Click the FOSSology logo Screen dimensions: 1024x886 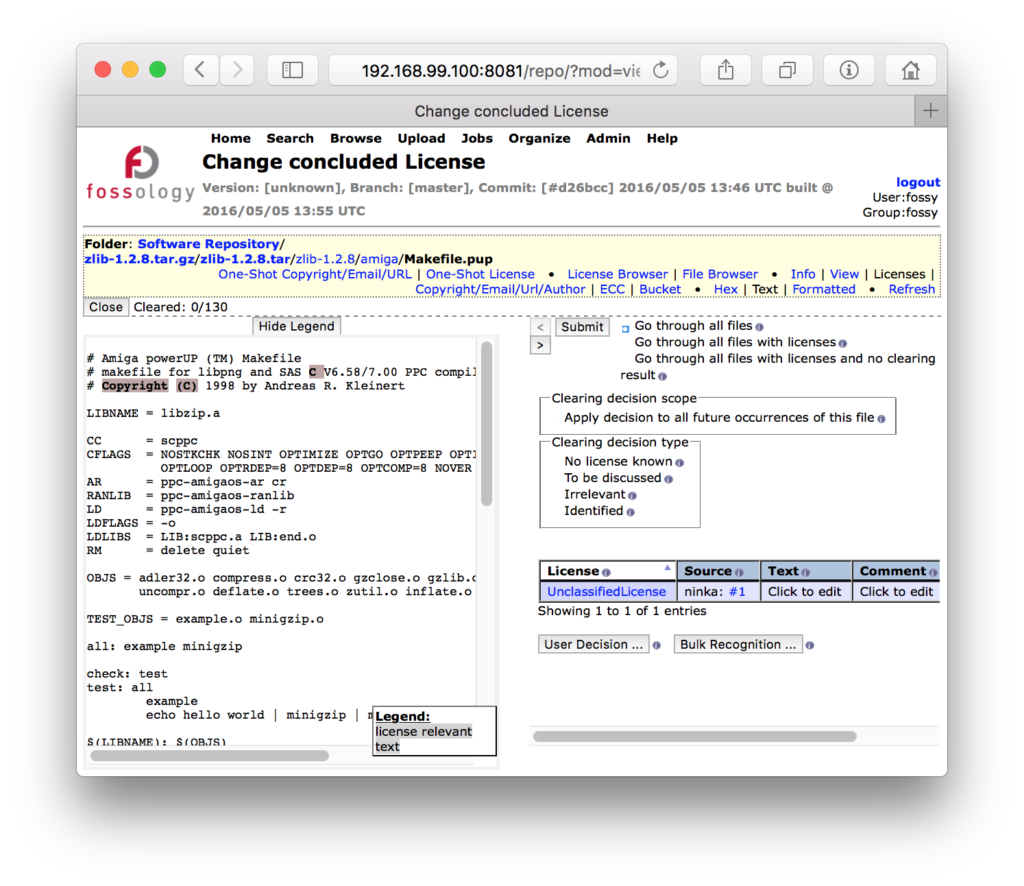click(141, 173)
